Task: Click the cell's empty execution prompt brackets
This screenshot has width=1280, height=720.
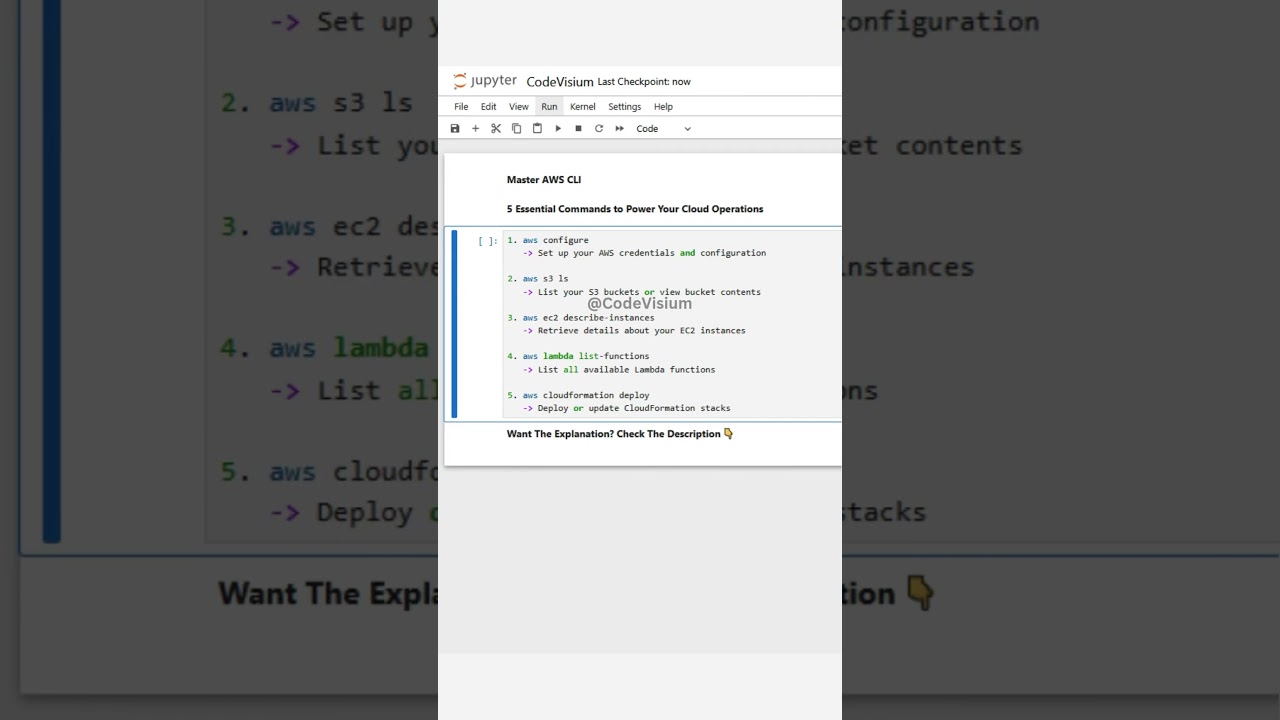Action: click(x=487, y=241)
